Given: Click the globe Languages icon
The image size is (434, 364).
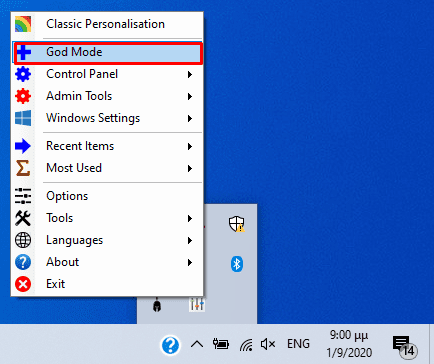Looking at the screenshot, I should pos(23,240).
